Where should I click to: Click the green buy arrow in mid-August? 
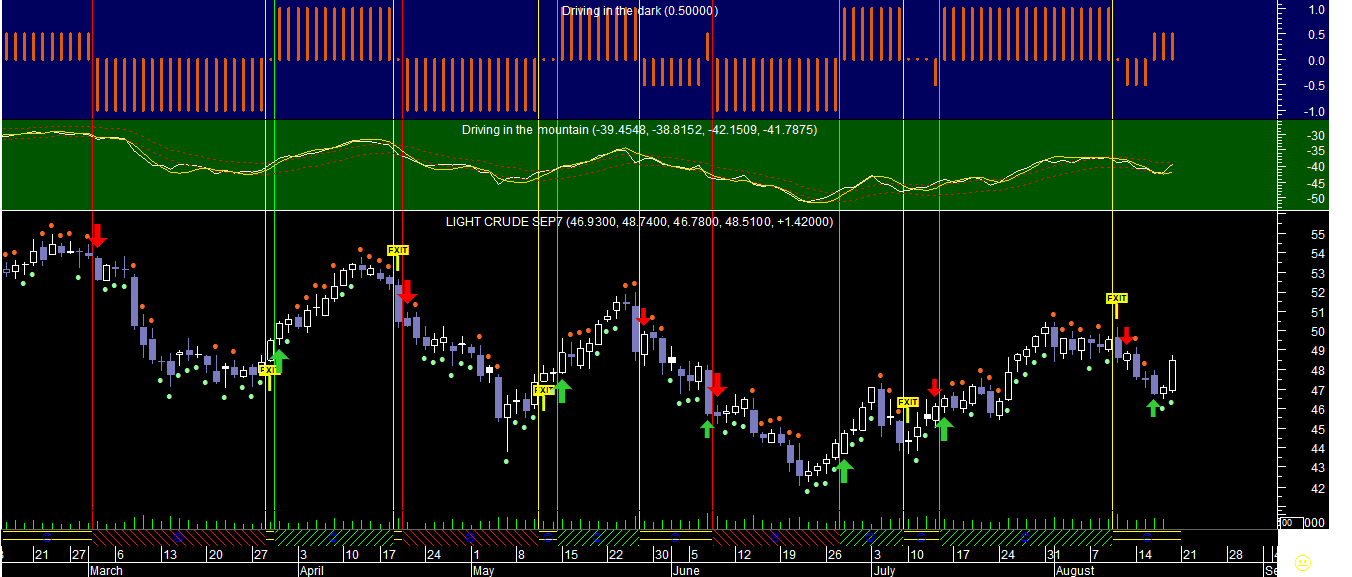[x=1153, y=407]
